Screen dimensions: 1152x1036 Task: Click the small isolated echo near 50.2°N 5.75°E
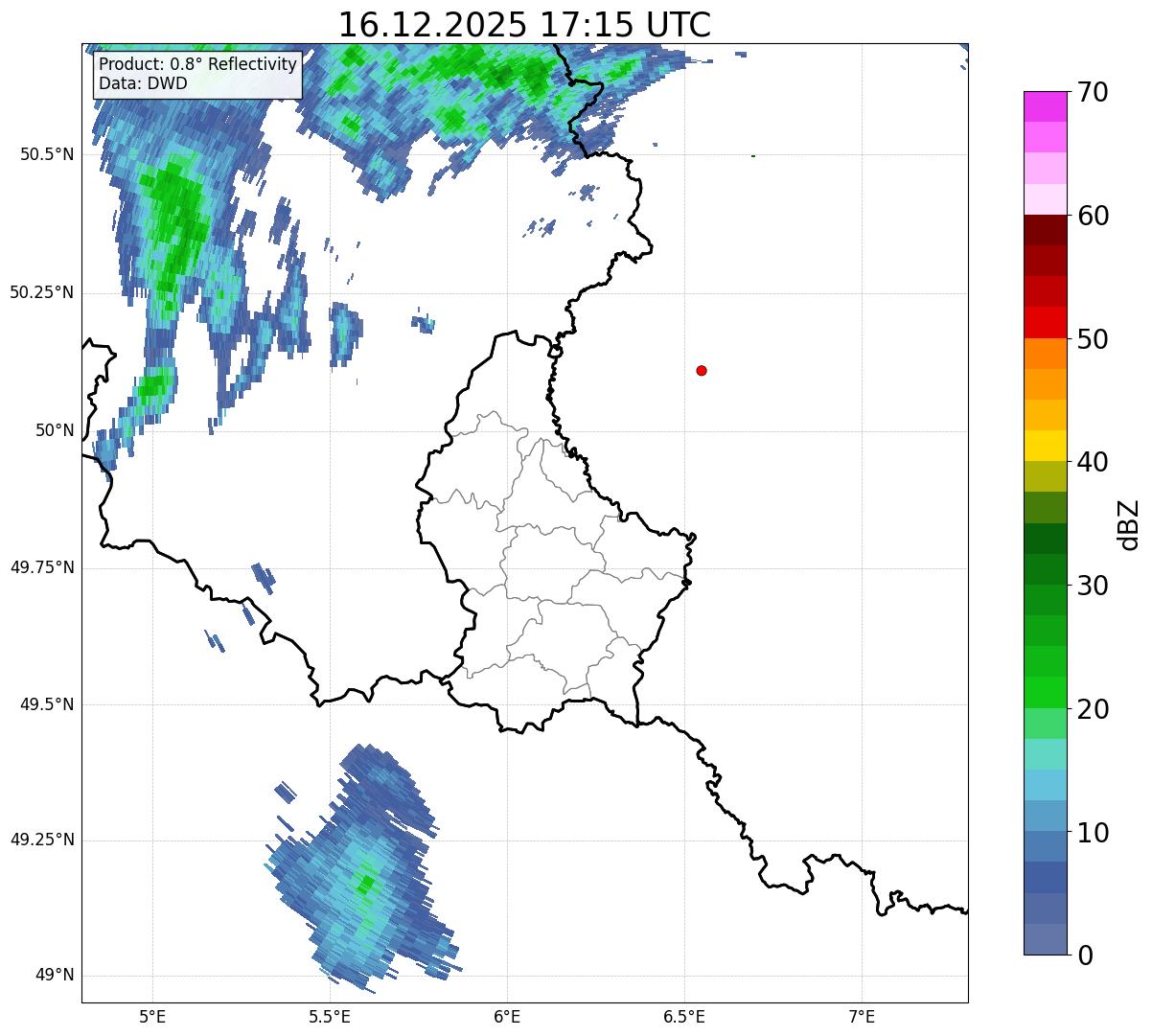tap(423, 322)
